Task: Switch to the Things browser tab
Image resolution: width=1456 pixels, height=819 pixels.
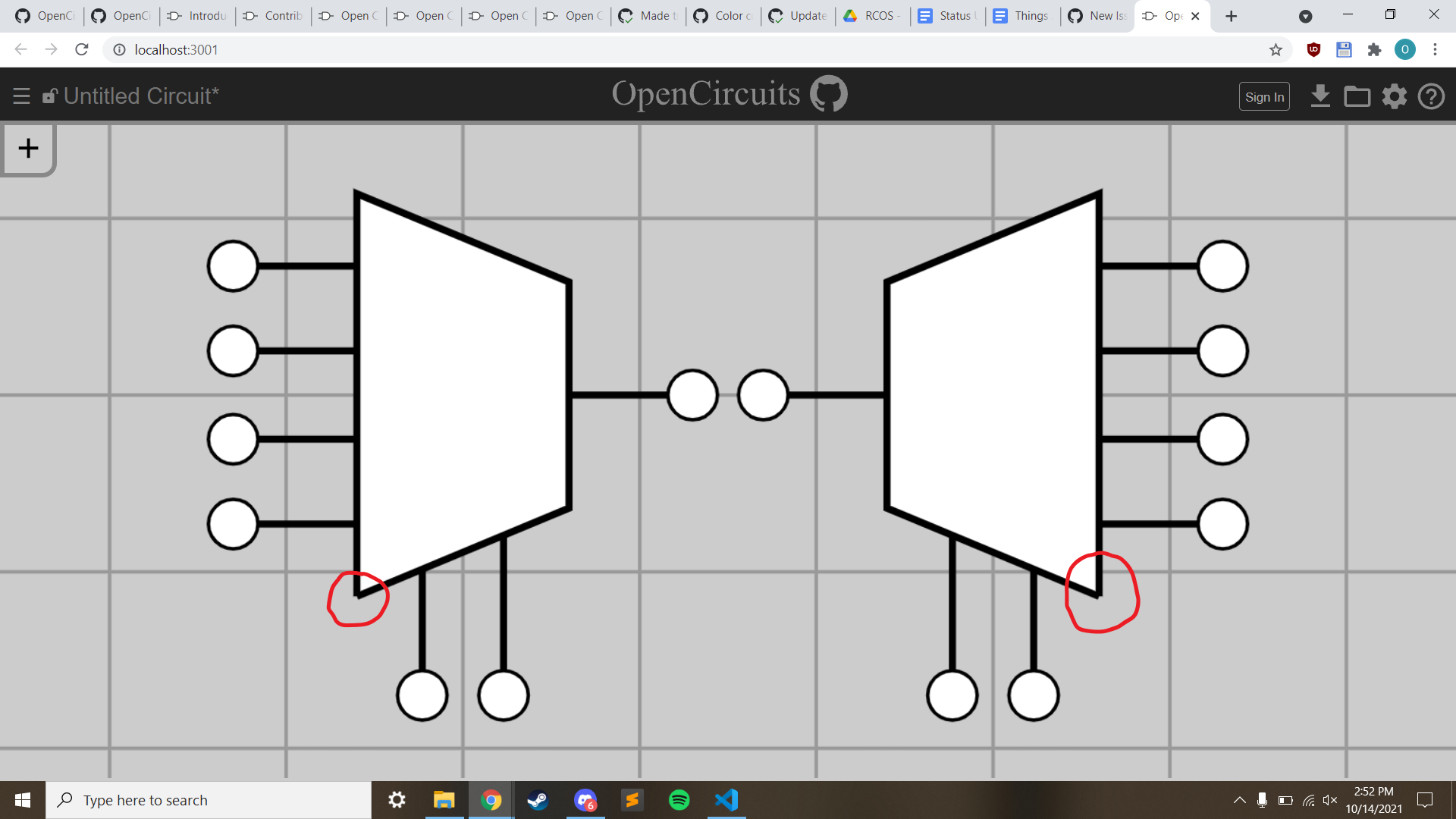Action: click(1021, 15)
